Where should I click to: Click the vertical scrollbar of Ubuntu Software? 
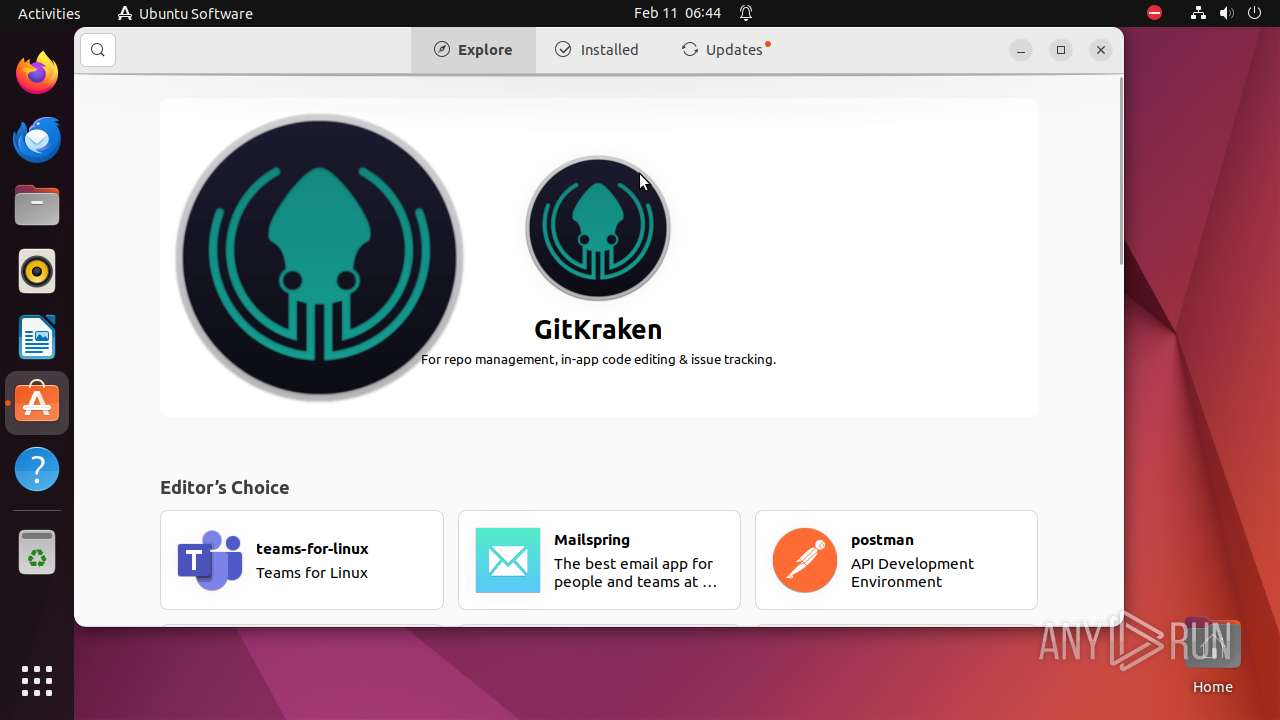1120,172
